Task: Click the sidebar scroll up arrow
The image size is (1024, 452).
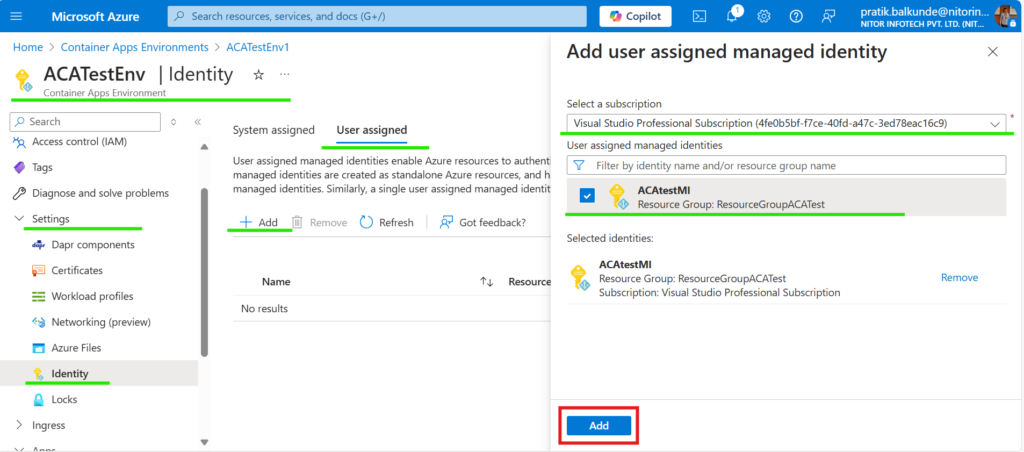Action: tap(204, 146)
